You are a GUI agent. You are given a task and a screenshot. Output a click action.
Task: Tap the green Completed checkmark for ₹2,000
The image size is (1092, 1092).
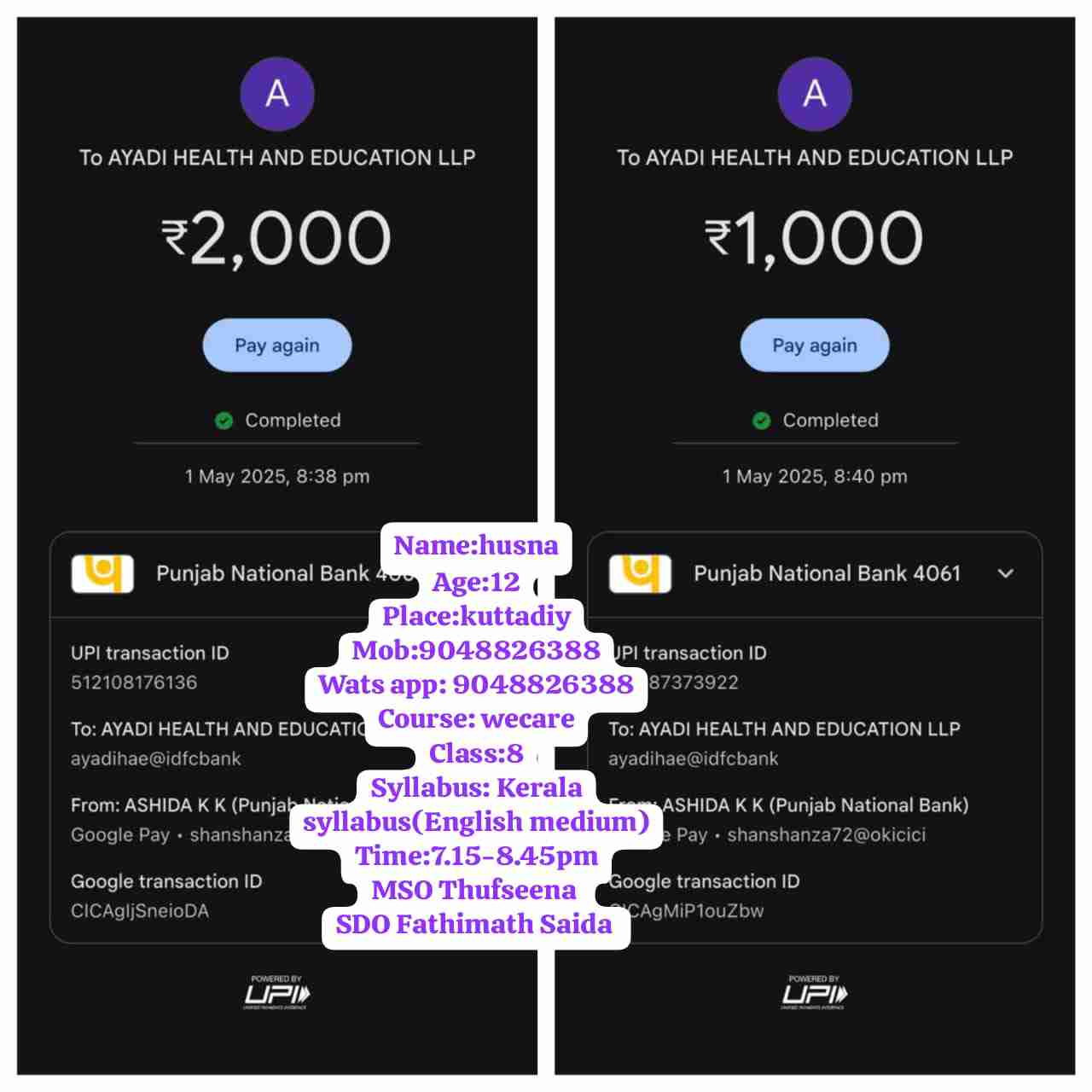point(224,421)
